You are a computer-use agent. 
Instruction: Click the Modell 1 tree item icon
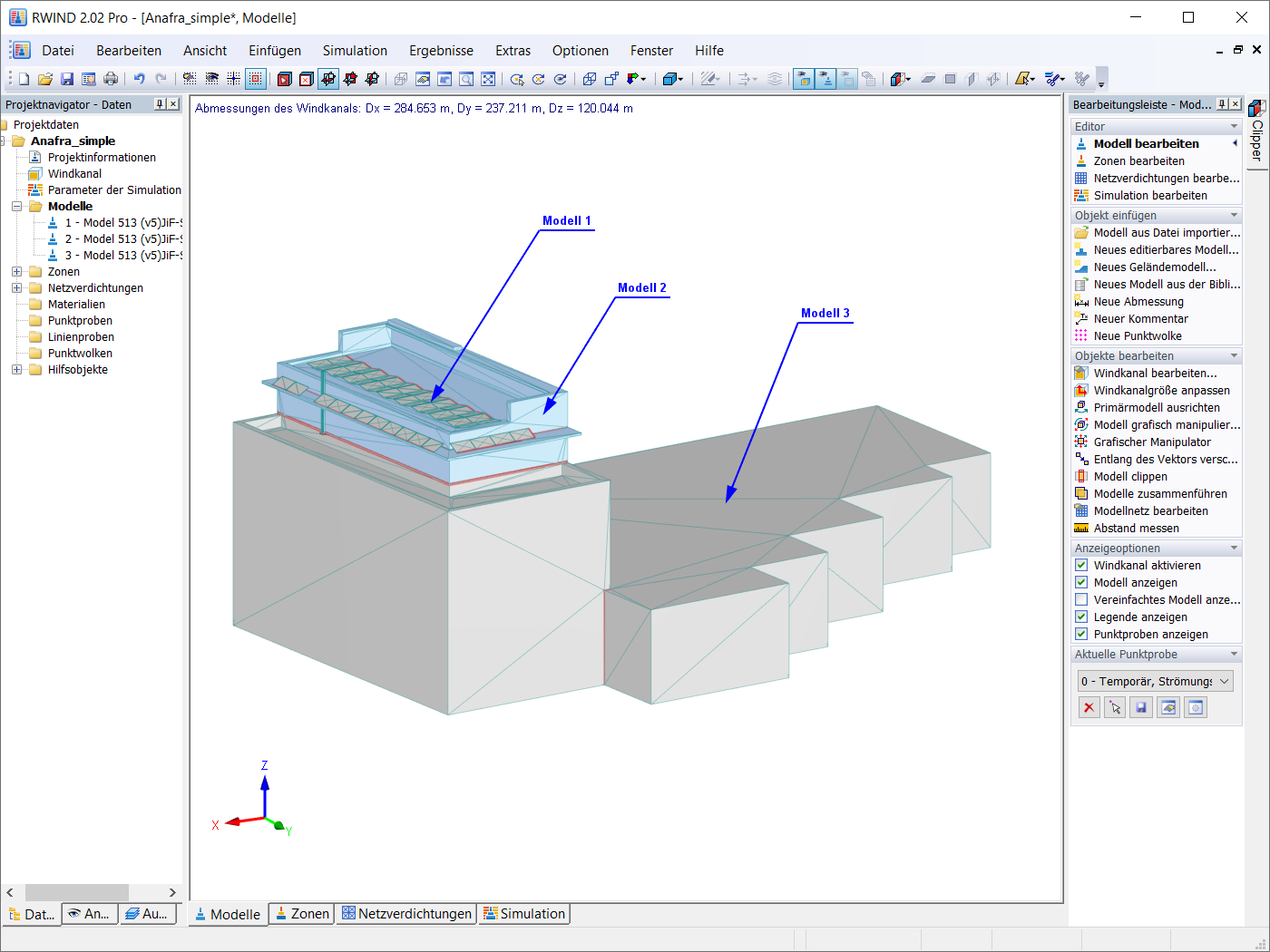53,222
